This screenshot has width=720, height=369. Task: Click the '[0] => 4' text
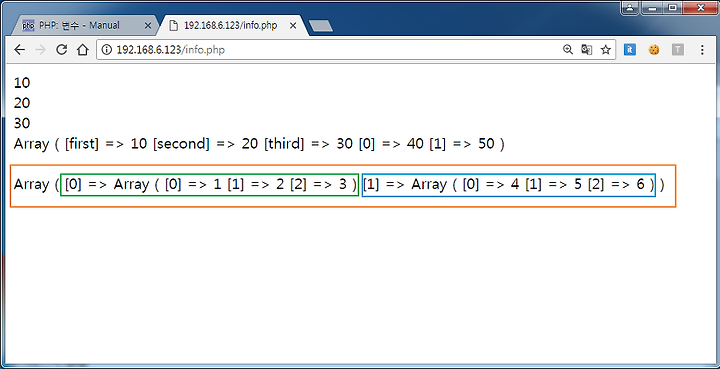491,184
